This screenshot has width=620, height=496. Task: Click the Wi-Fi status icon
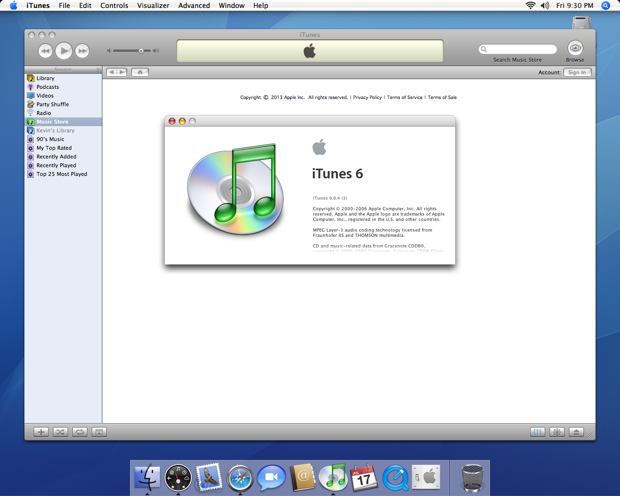[530, 6]
